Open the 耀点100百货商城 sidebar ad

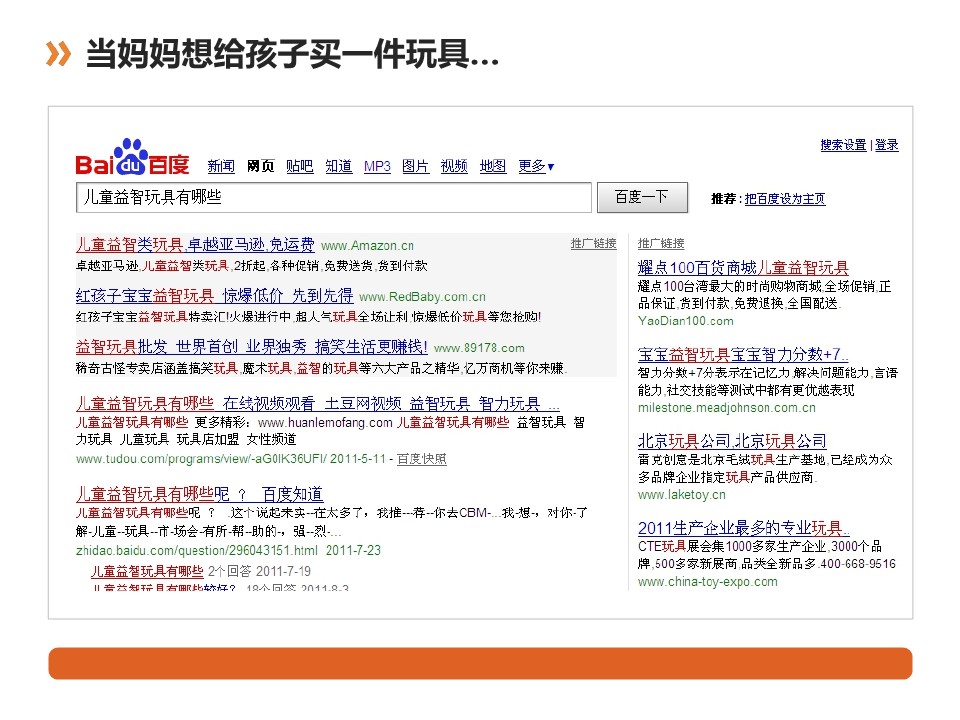pyautogui.click(x=743, y=267)
